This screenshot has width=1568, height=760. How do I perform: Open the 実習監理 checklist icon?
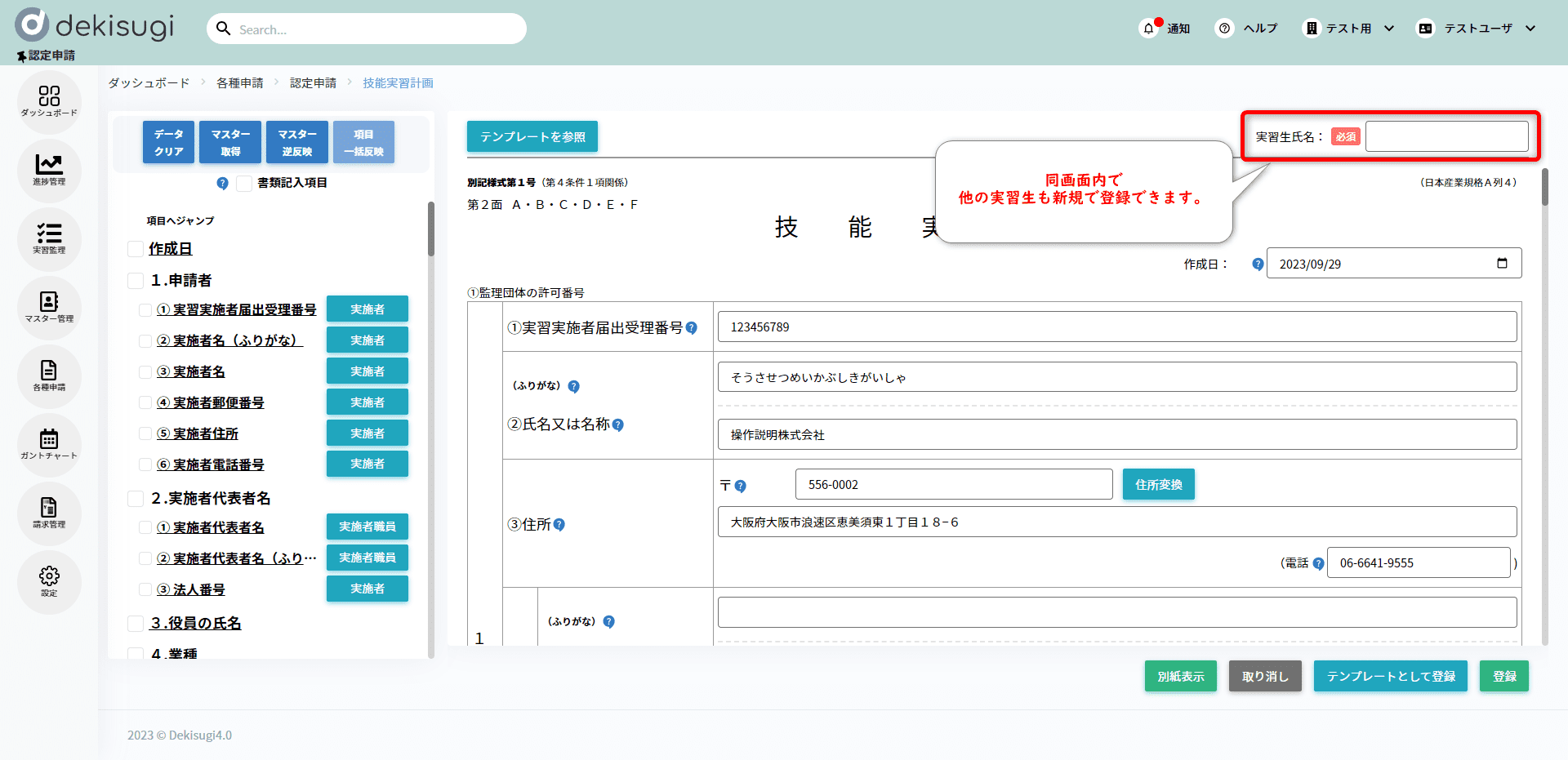click(49, 238)
